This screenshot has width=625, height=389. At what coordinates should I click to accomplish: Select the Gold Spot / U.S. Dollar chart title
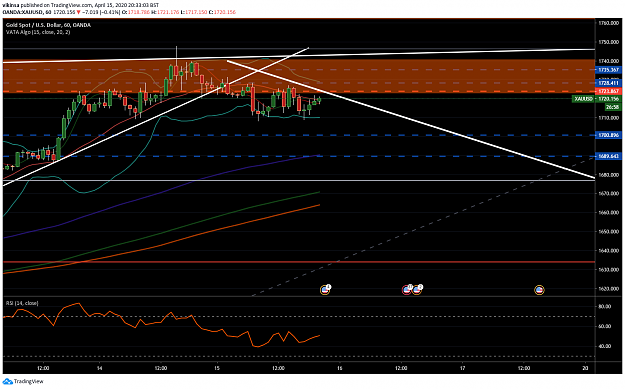coord(48,25)
